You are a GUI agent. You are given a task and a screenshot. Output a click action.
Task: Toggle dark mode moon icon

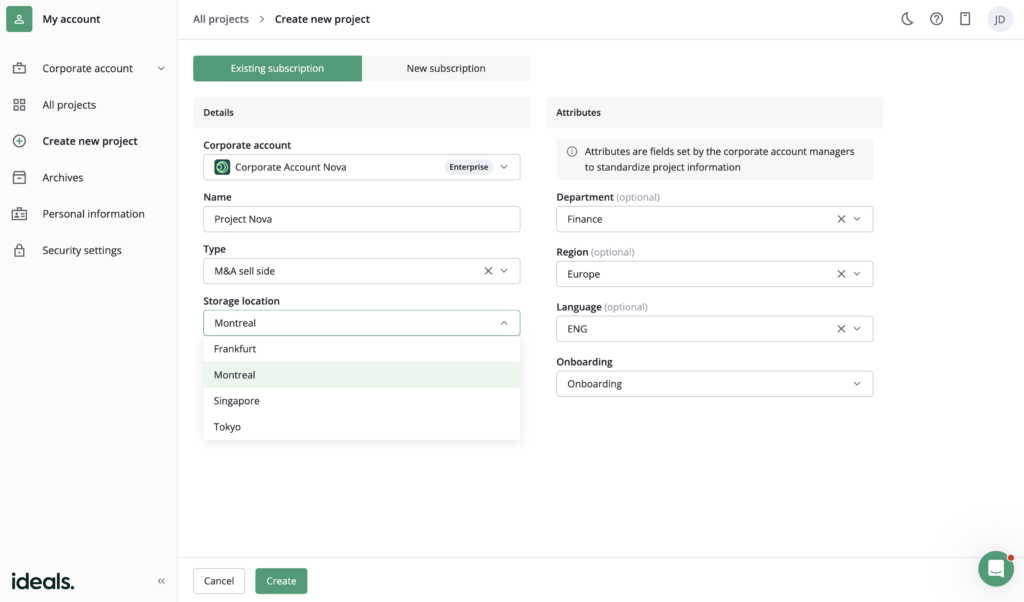click(907, 19)
